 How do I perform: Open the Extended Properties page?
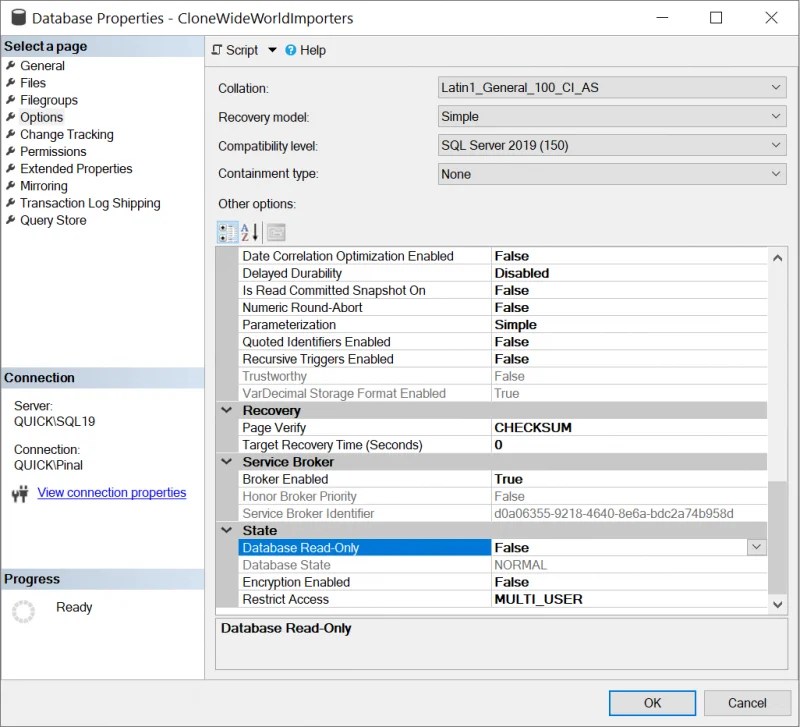click(x=76, y=168)
